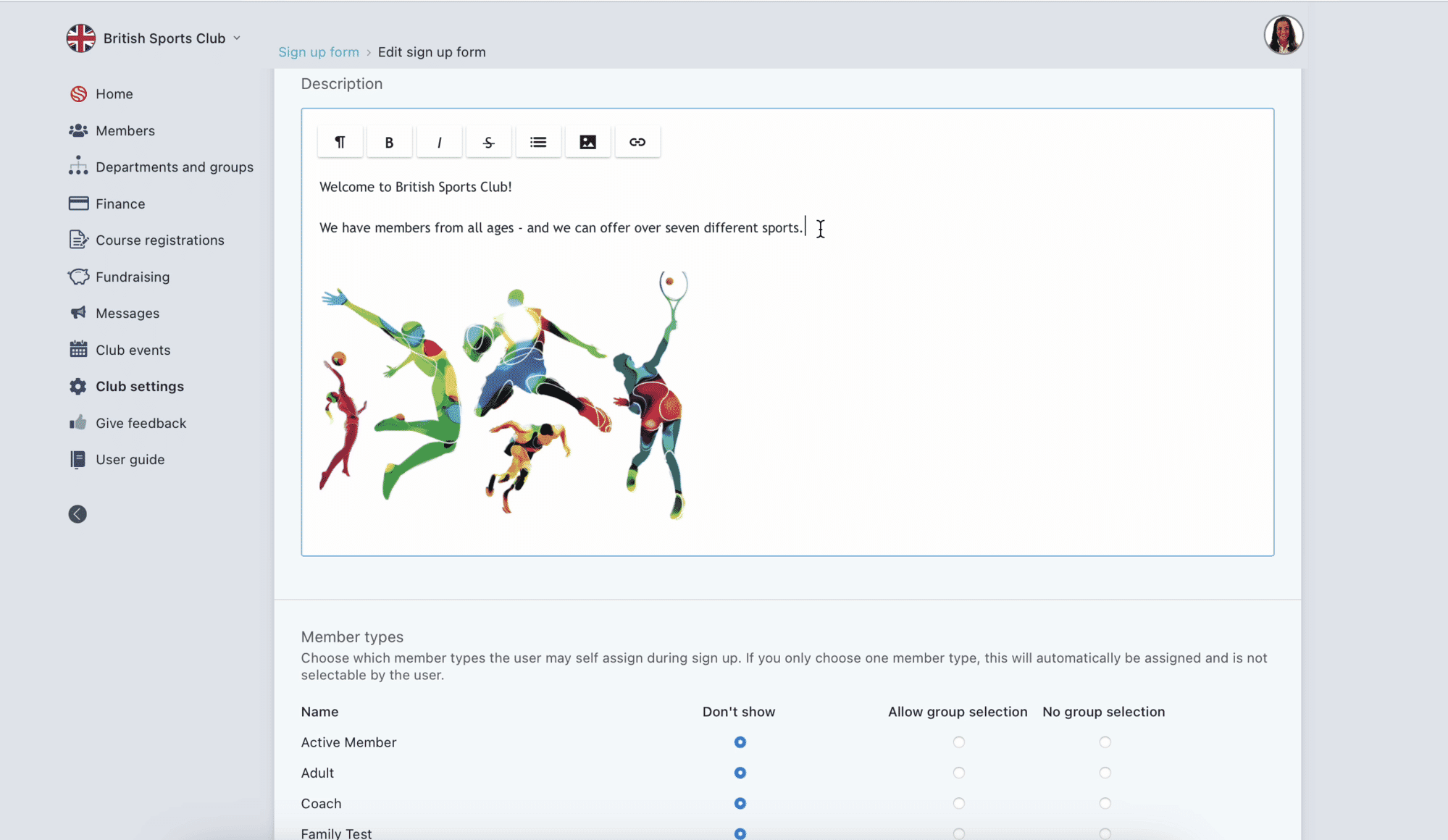Open the paragraph formatting tool
1448x840 pixels.
[340, 141]
